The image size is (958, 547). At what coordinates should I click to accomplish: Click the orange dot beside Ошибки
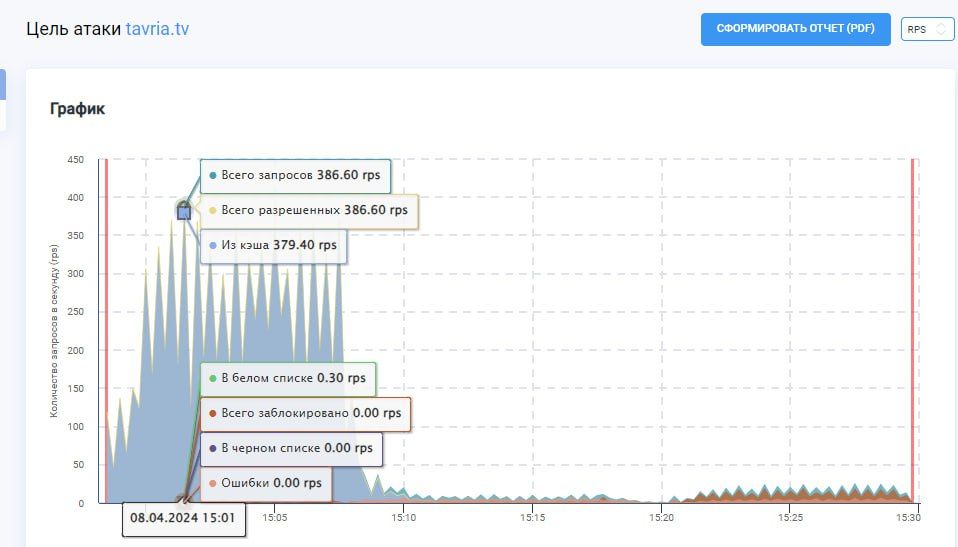tap(213, 484)
